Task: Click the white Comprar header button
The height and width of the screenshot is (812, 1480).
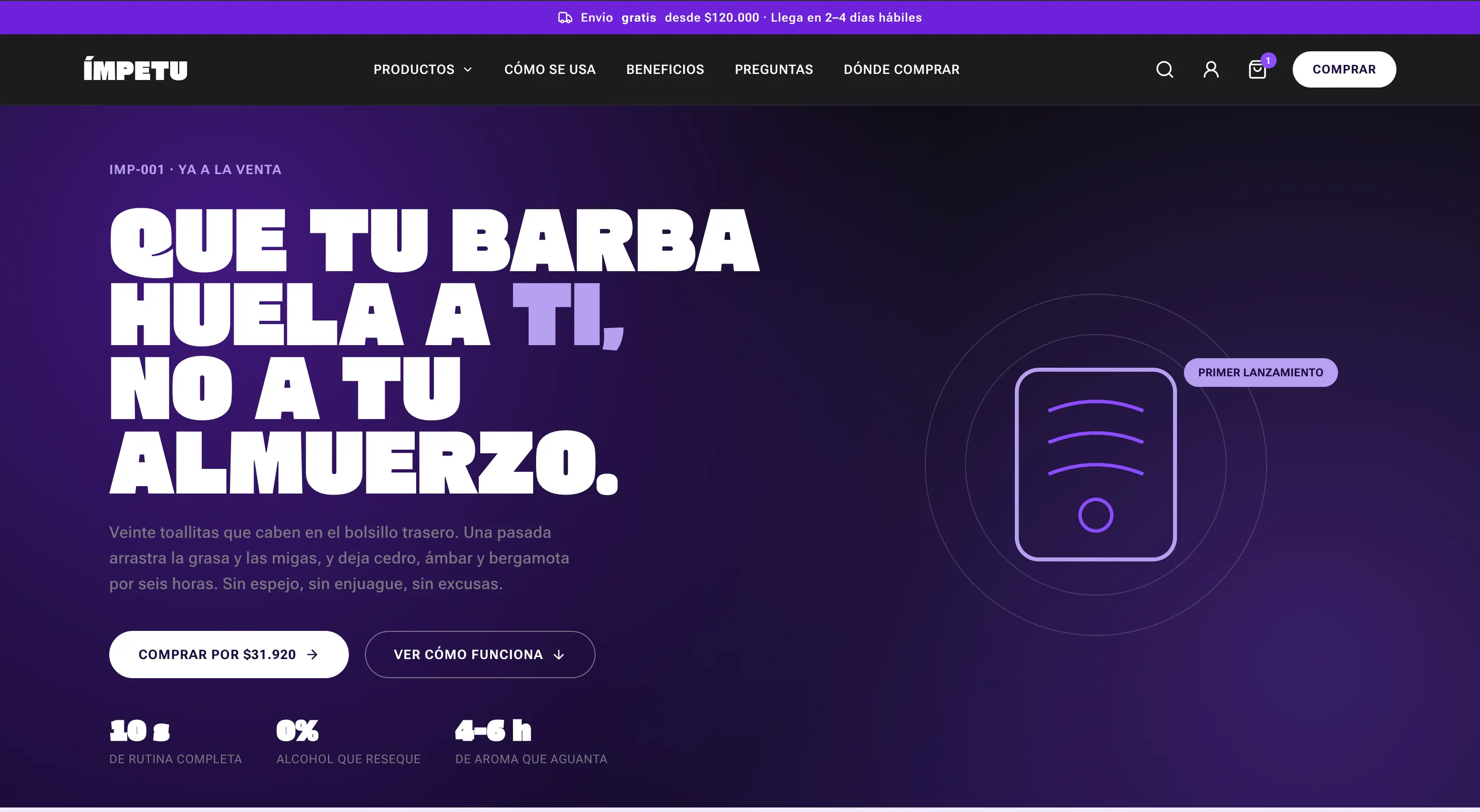Action: coord(1344,69)
